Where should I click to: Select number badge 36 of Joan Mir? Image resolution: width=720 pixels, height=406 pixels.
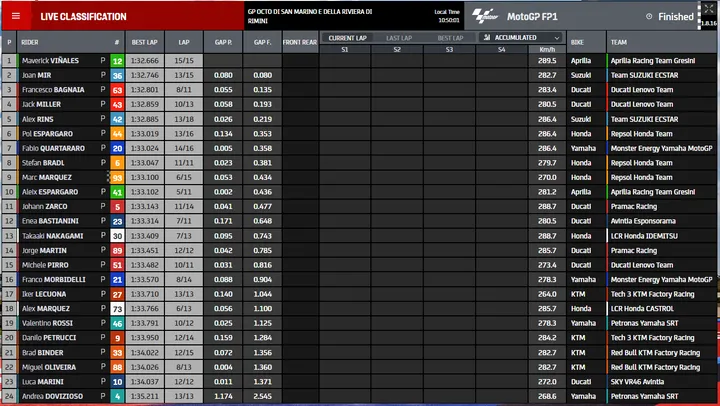(117, 75)
